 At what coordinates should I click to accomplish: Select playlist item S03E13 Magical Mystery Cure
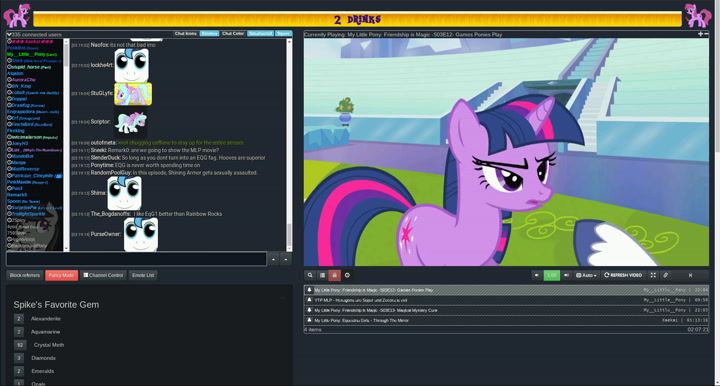click(x=506, y=310)
